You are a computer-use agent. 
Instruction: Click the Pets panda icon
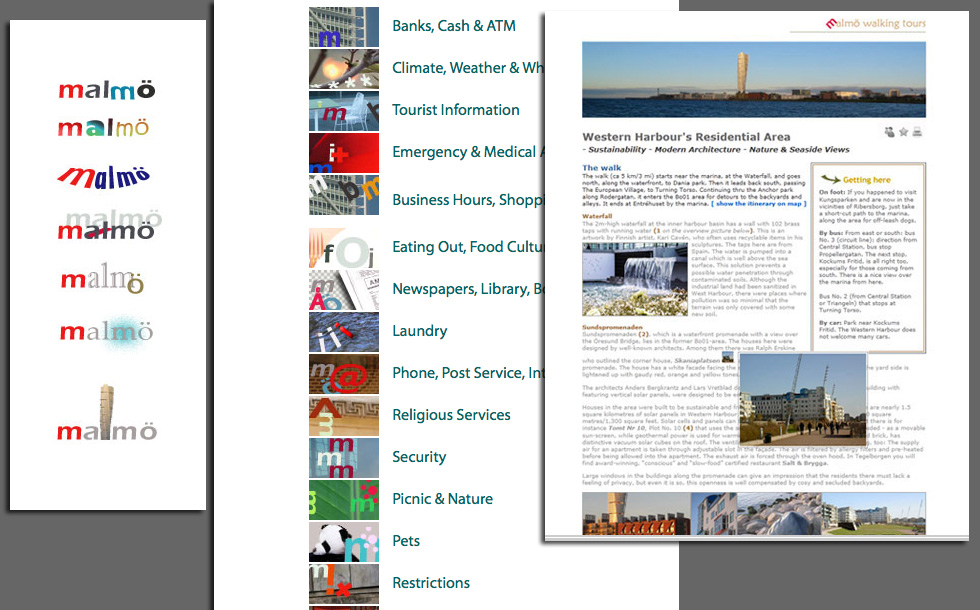coord(344,542)
